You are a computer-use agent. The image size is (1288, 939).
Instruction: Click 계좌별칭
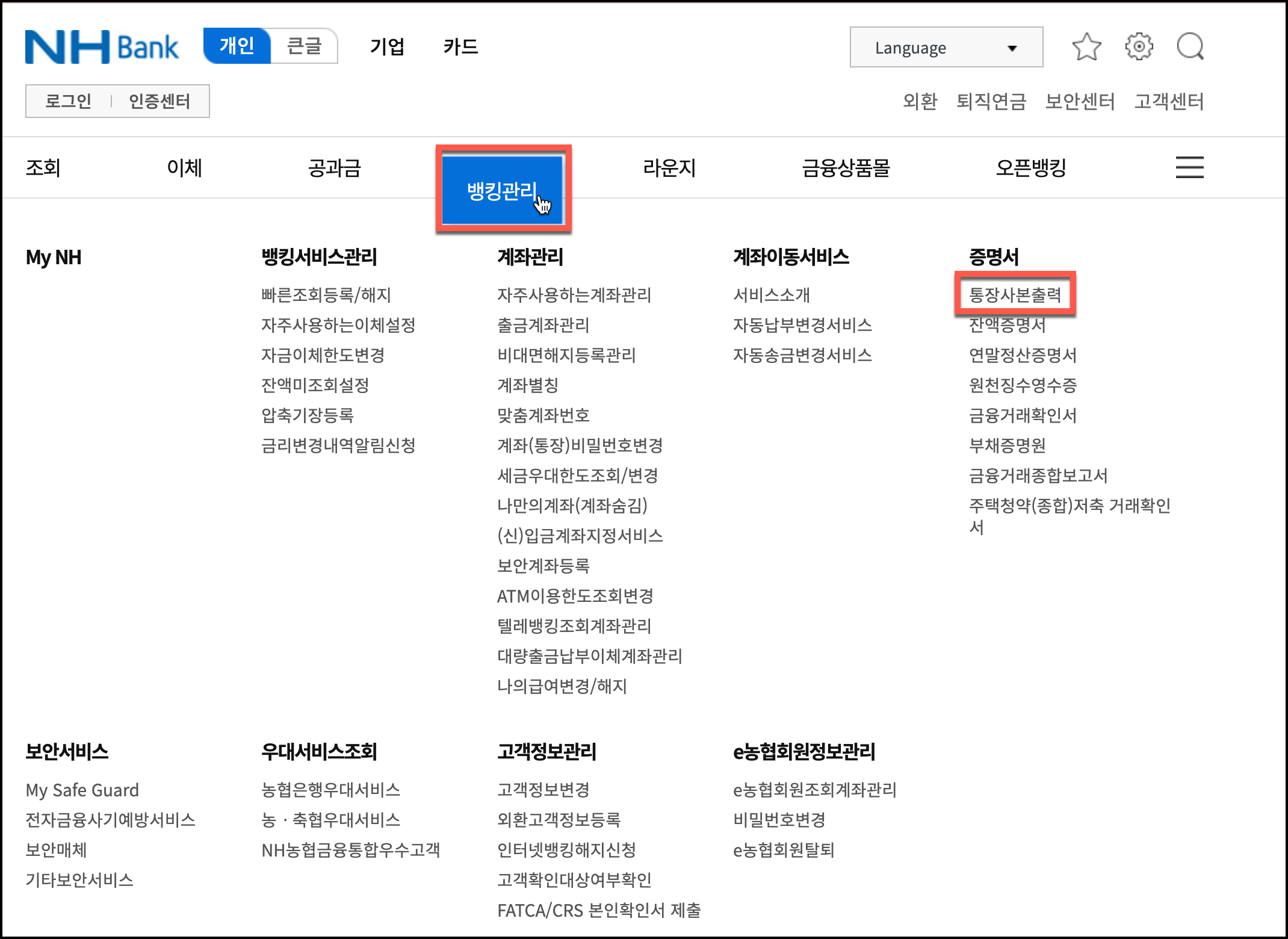pyautogui.click(x=527, y=385)
